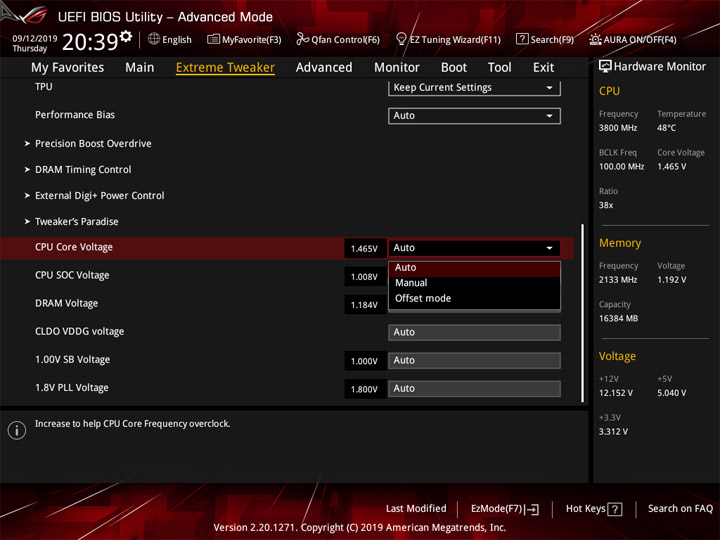720x540 pixels.
Task: Collapse CPU Core Voltage dropdown
Action: pos(474,248)
